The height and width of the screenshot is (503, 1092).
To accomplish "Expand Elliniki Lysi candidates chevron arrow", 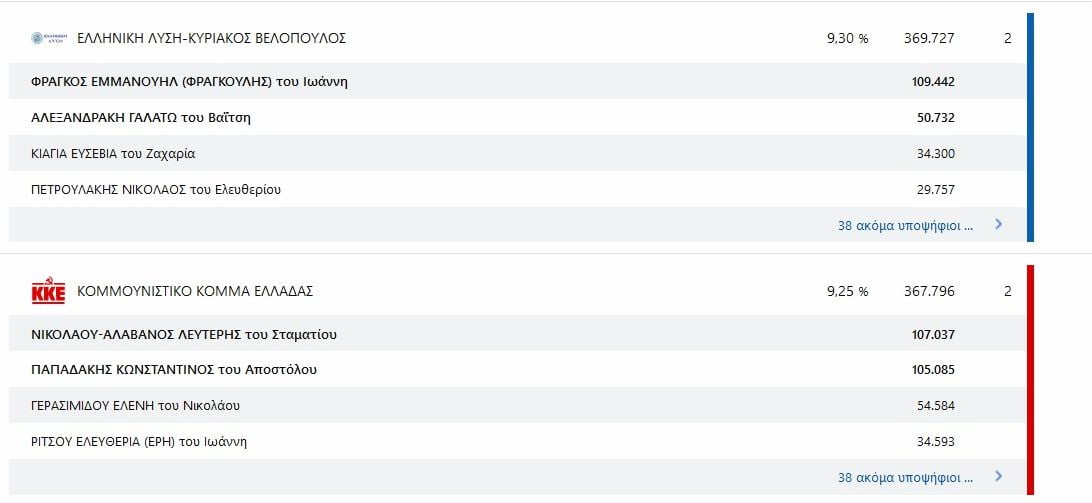I will (x=999, y=224).
